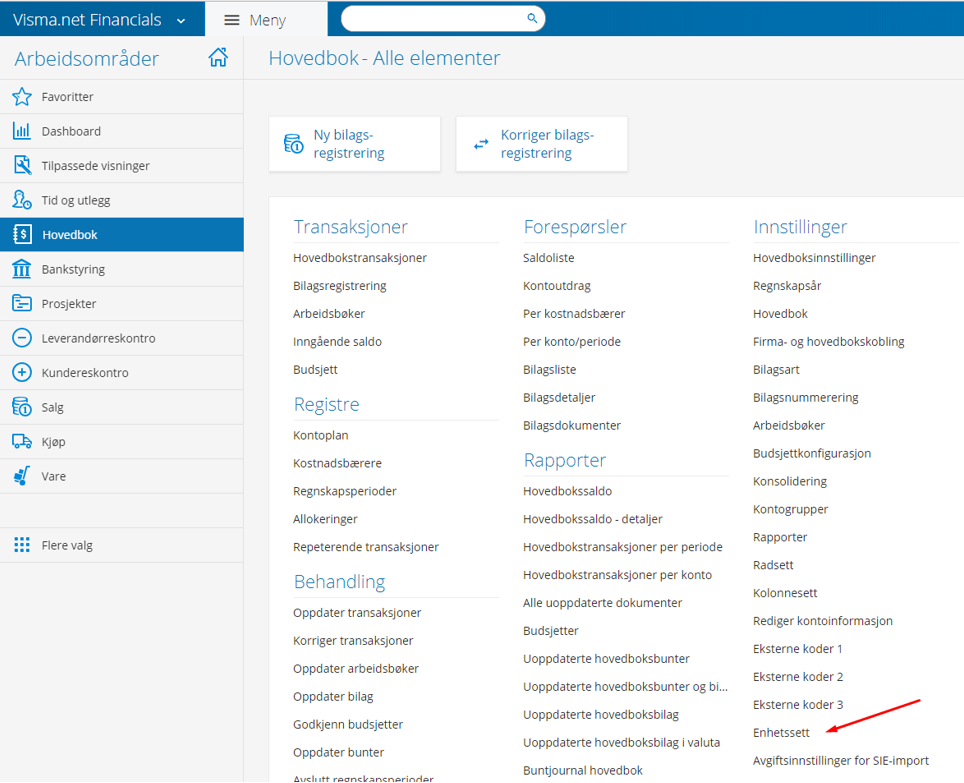Open Kontoplan under Registre
Viewport: 964px width, 783px height.
tap(320, 435)
